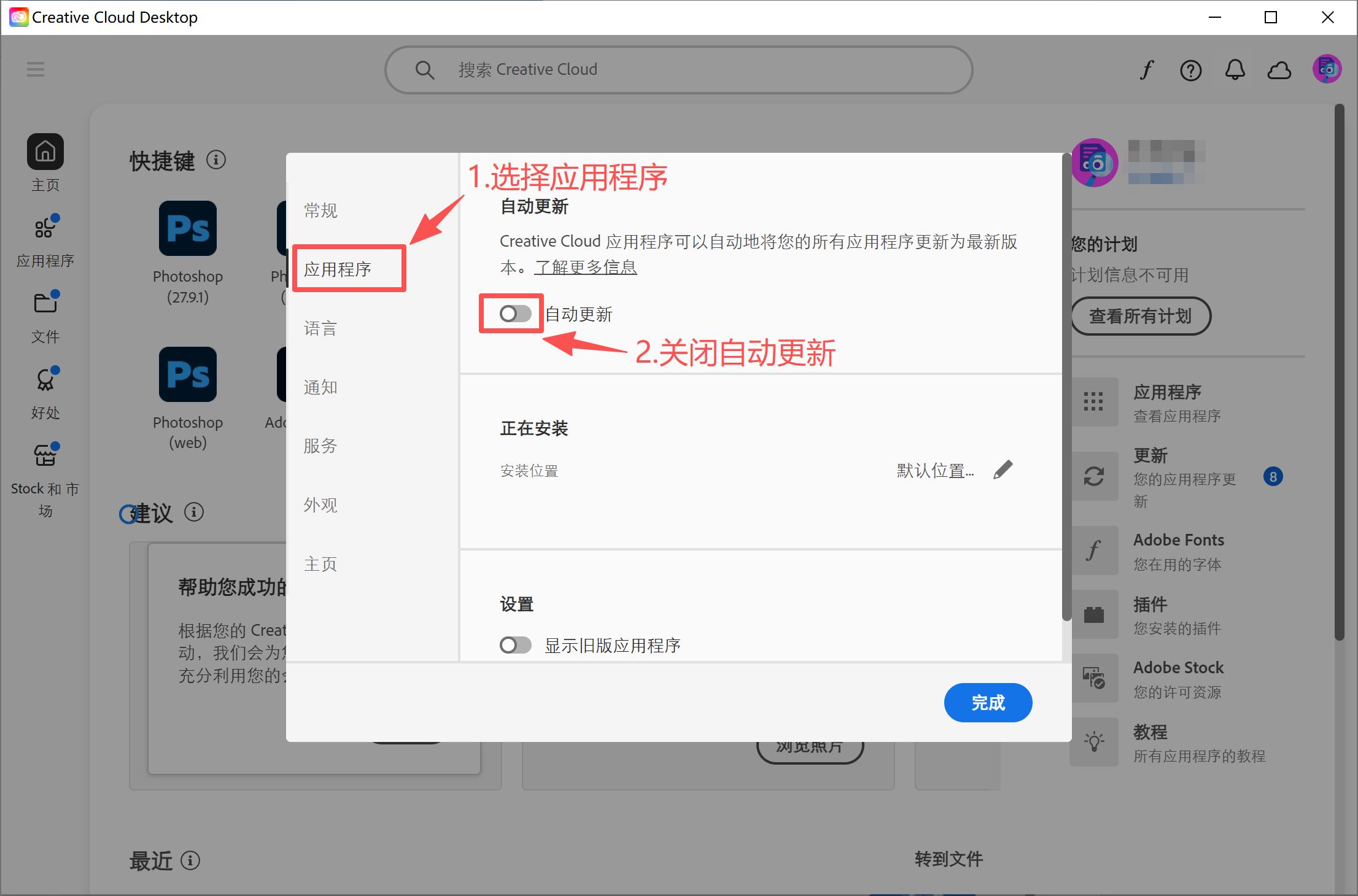
Task: Select the 外观 settings tab
Action: 320,504
